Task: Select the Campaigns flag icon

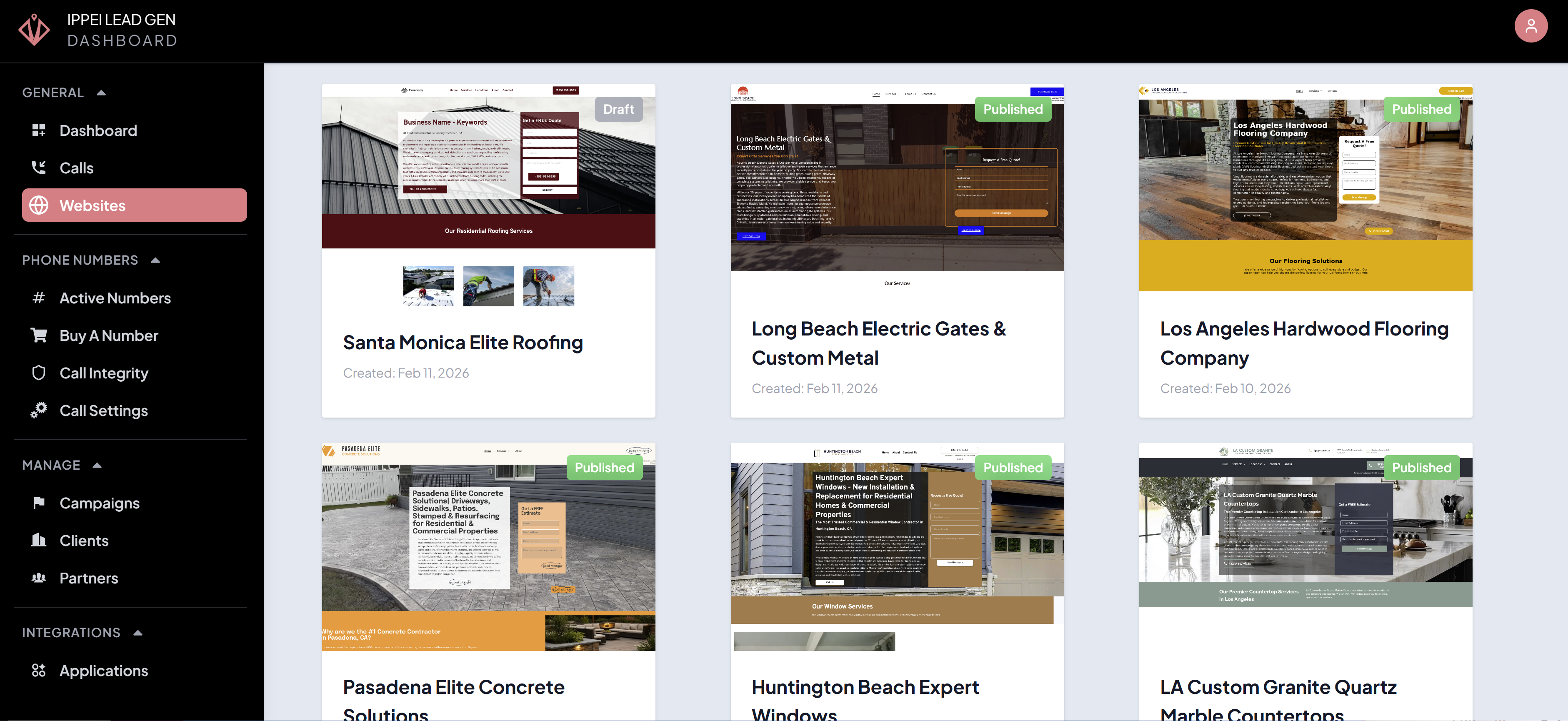Action: point(39,502)
